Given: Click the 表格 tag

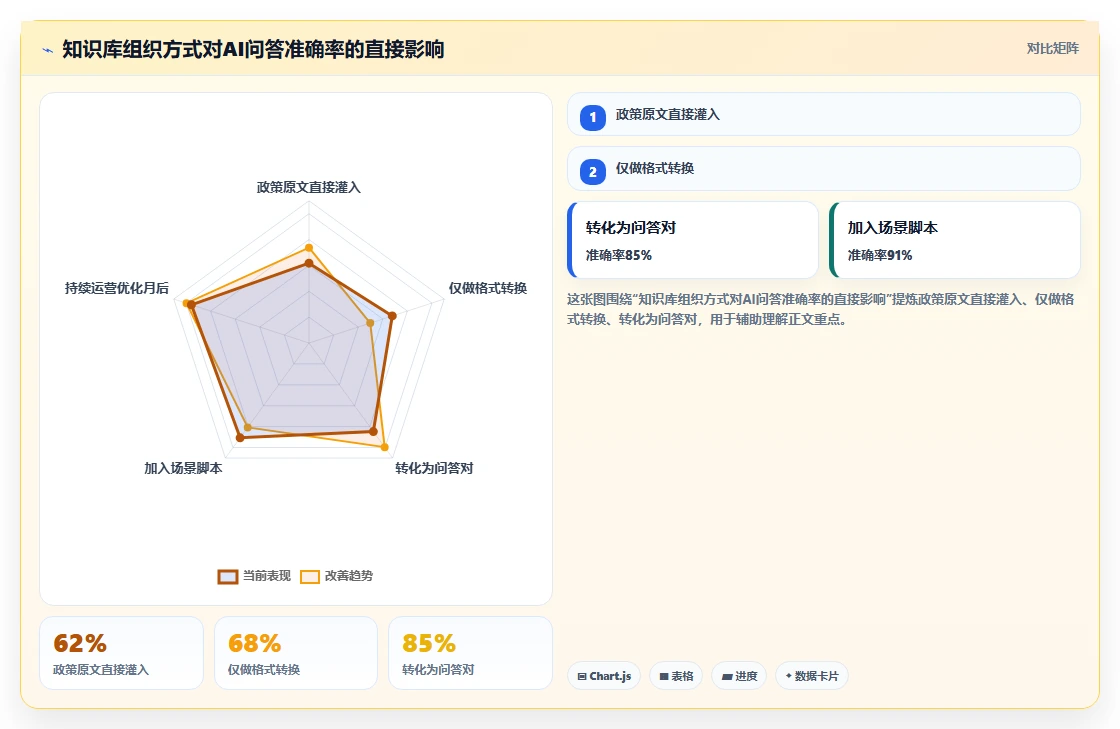Looking at the screenshot, I should [676, 676].
